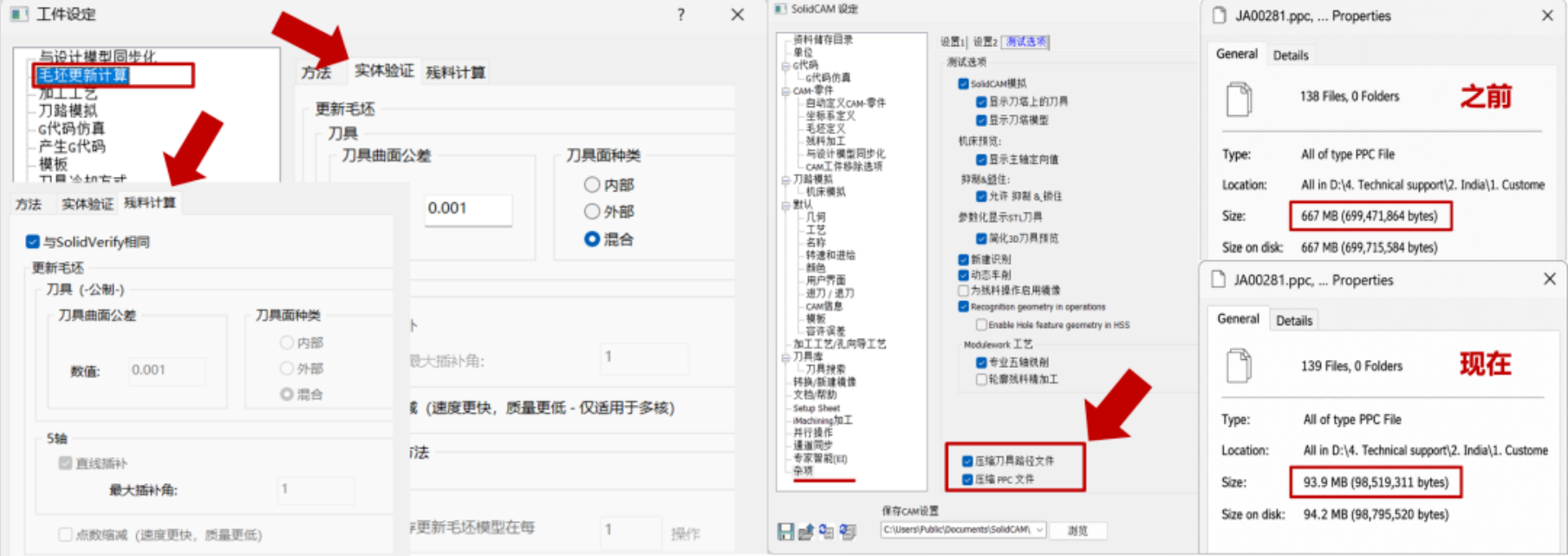Enable 为残料操作启用镜像 checkbox
Image resolution: width=1568 pixels, height=556 pixels.
pos(963,290)
